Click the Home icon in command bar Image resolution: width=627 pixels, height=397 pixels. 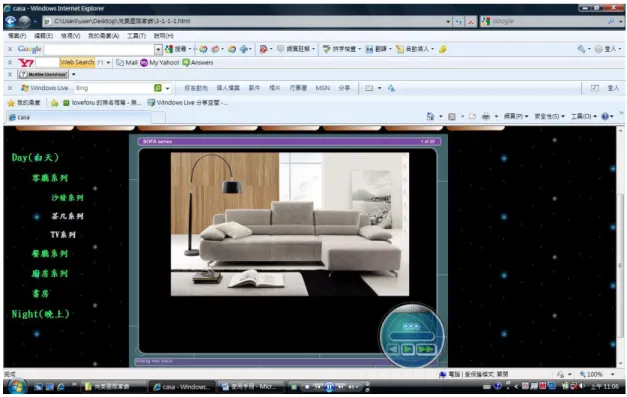point(430,116)
